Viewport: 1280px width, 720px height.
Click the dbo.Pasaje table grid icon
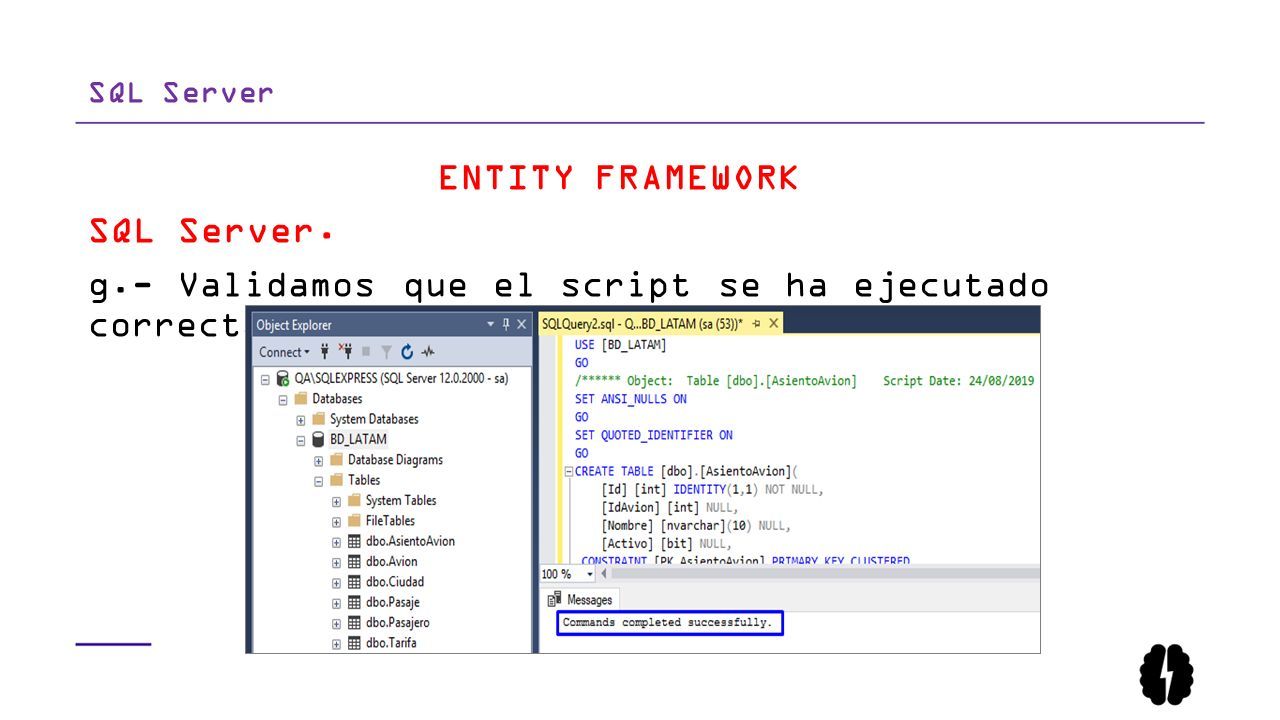click(x=354, y=603)
